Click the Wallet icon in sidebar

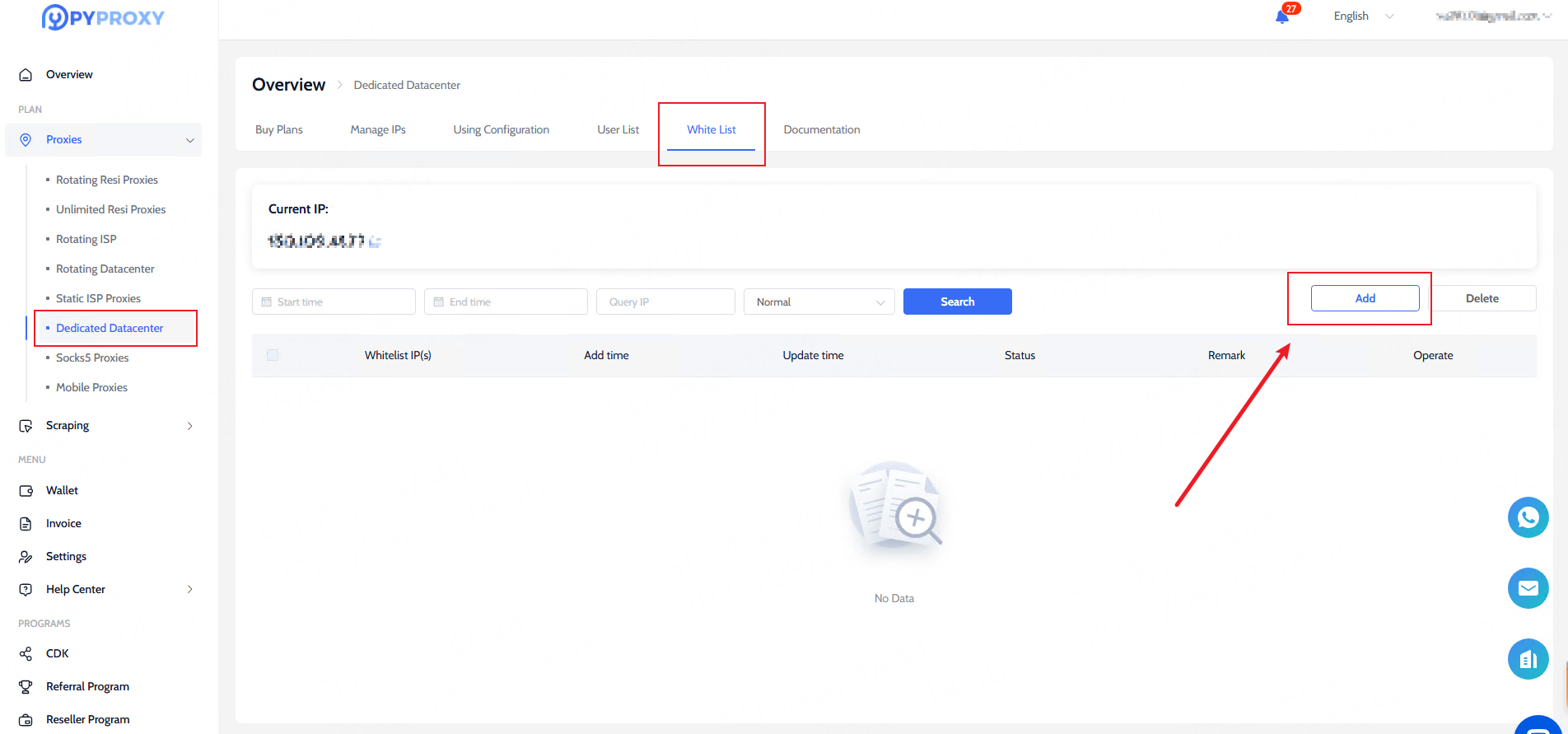click(x=26, y=491)
